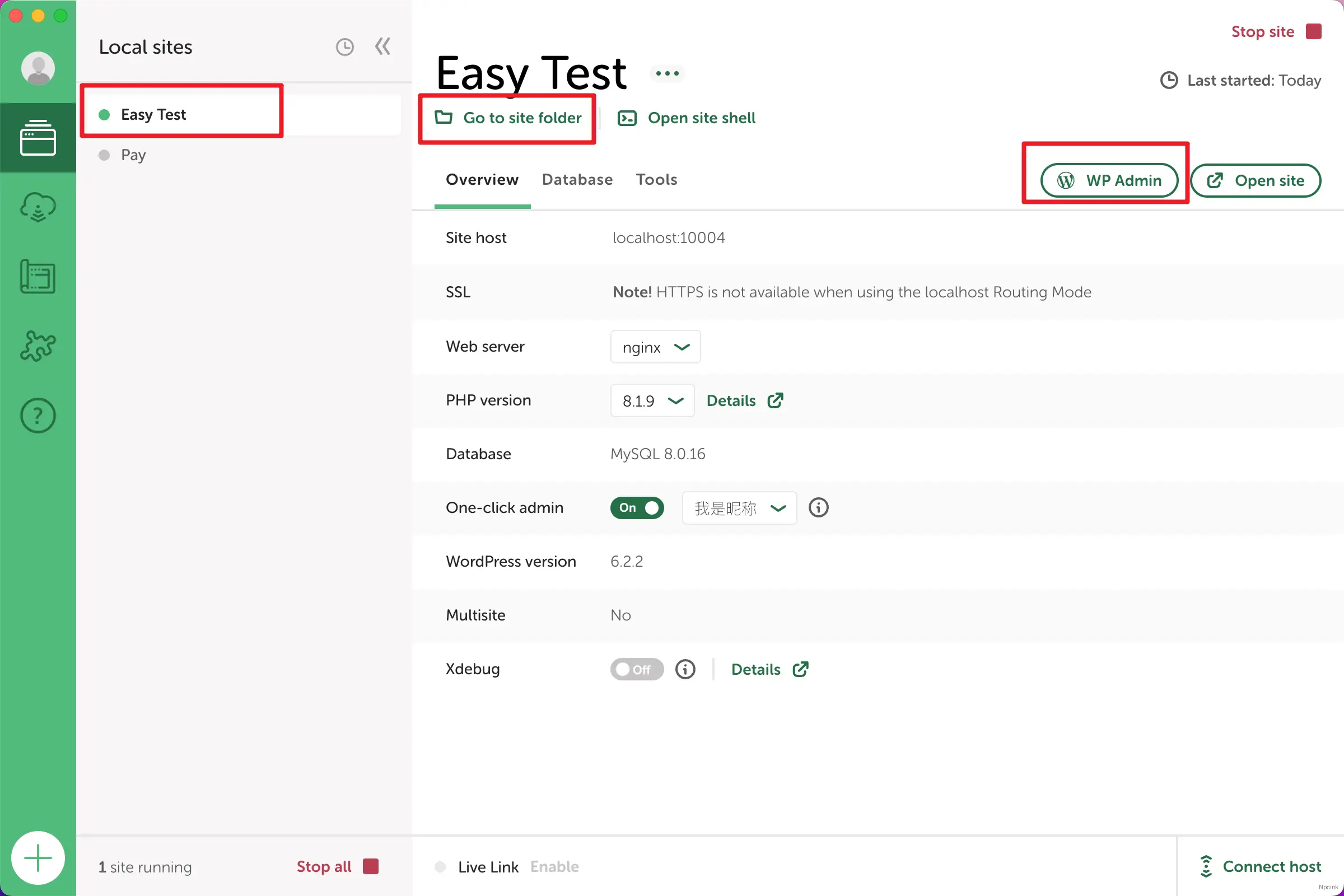This screenshot has width=1344, height=896.
Task: Enable the Xdebug toggle
Action: tap(637, 669)
